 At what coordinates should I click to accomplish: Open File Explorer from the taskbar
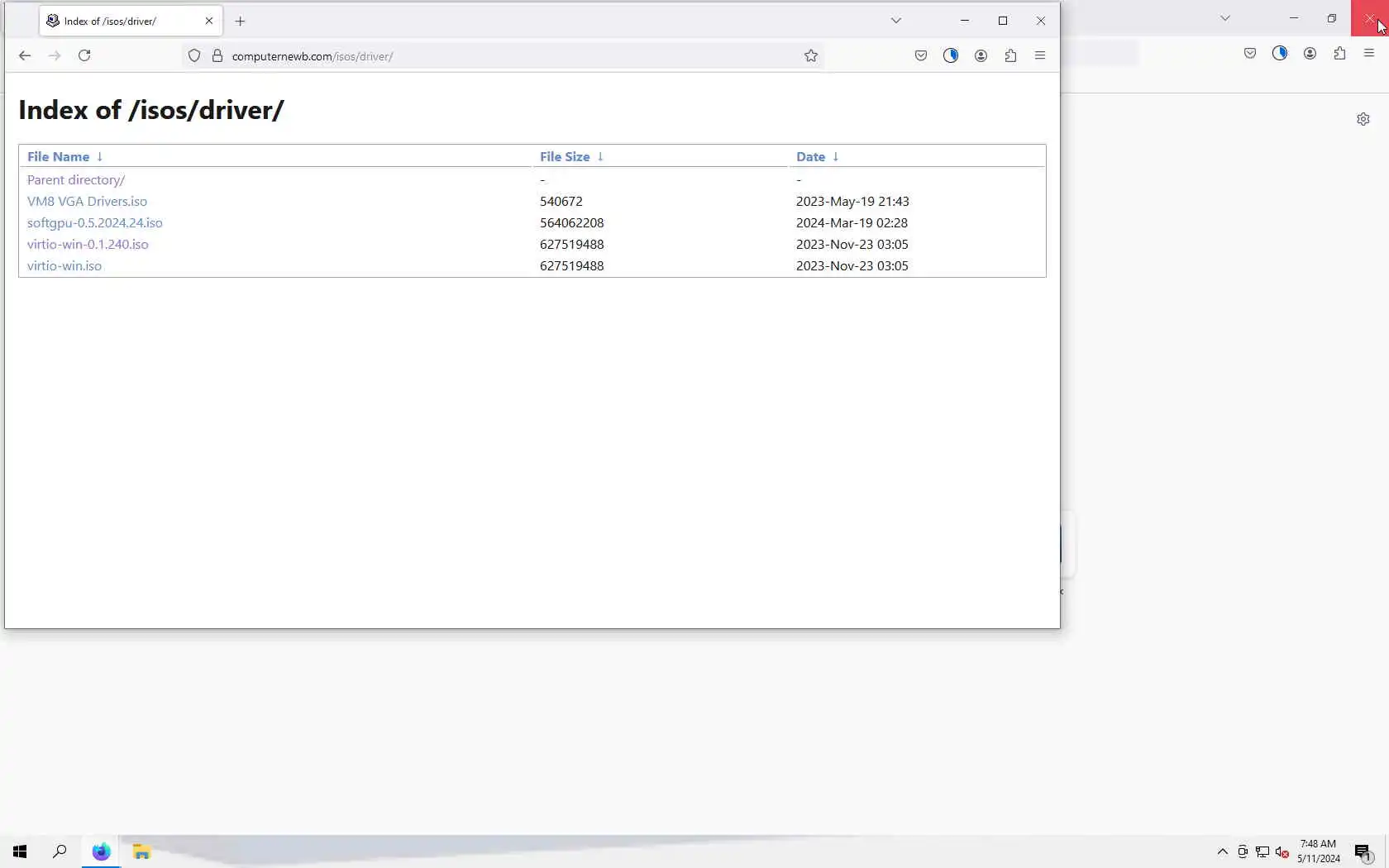coord(141,851)
